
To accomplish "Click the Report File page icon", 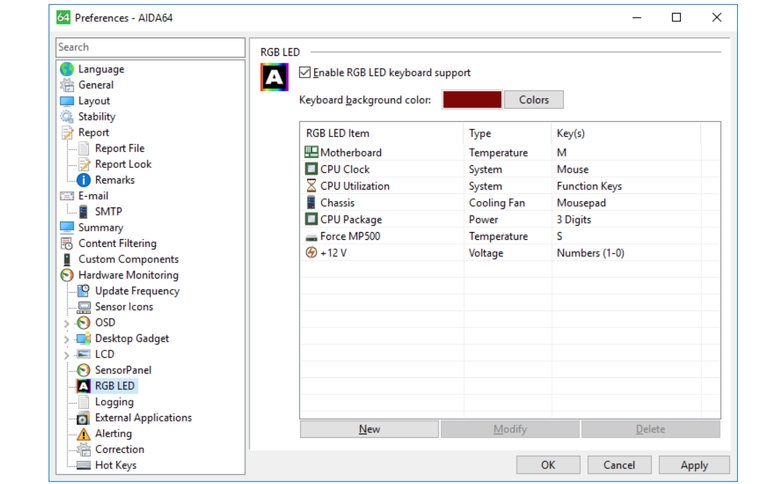I will (83, 148).
